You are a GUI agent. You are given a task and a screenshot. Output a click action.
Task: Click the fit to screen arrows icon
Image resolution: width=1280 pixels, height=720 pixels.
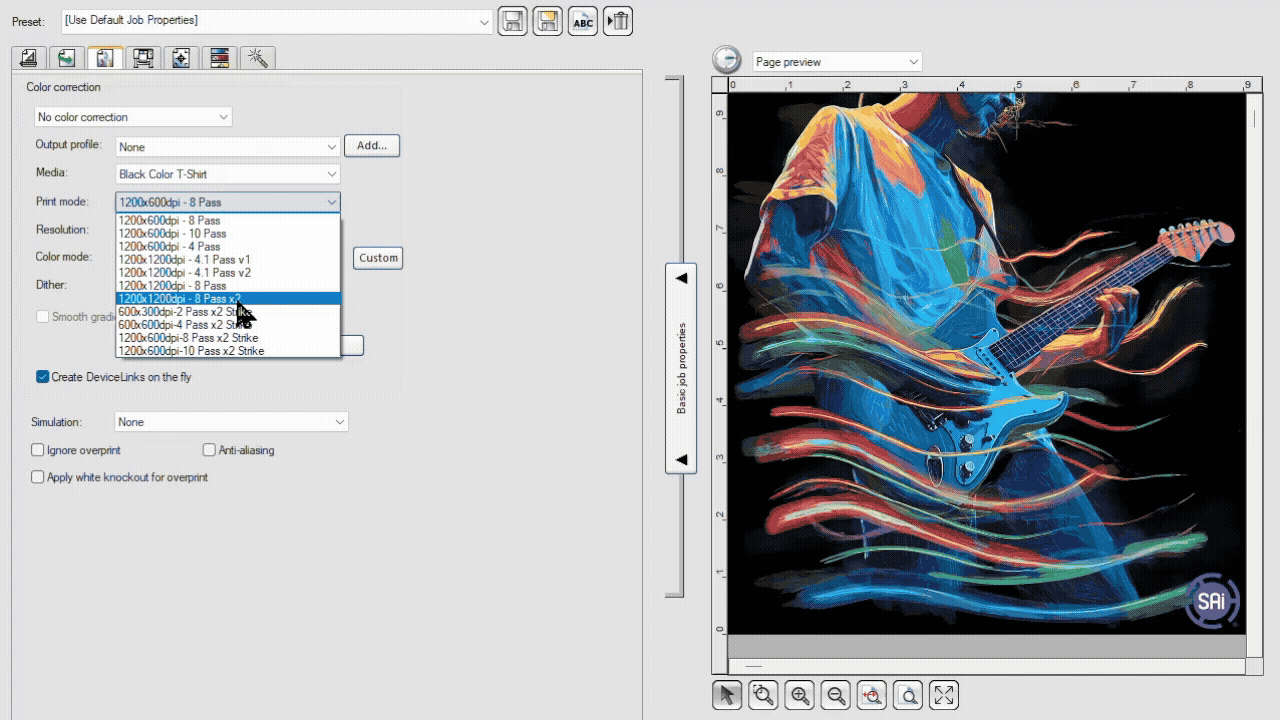coord(944,695)
